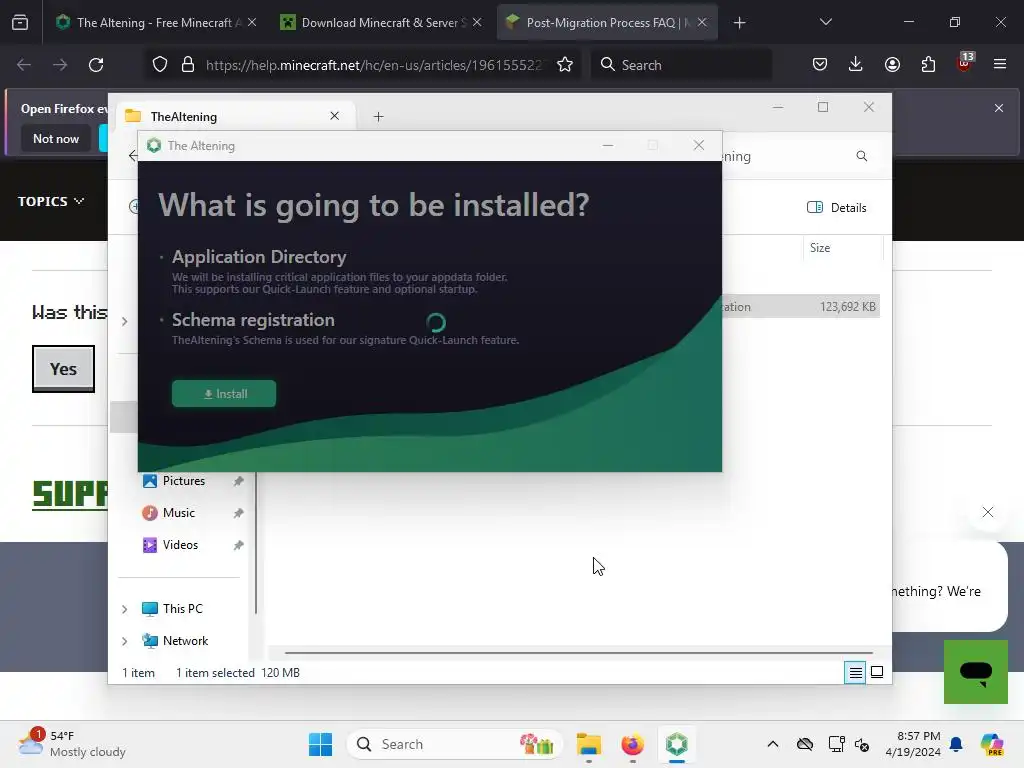Open the Copilot preview taskbar icon

click(x=991, y=744)
